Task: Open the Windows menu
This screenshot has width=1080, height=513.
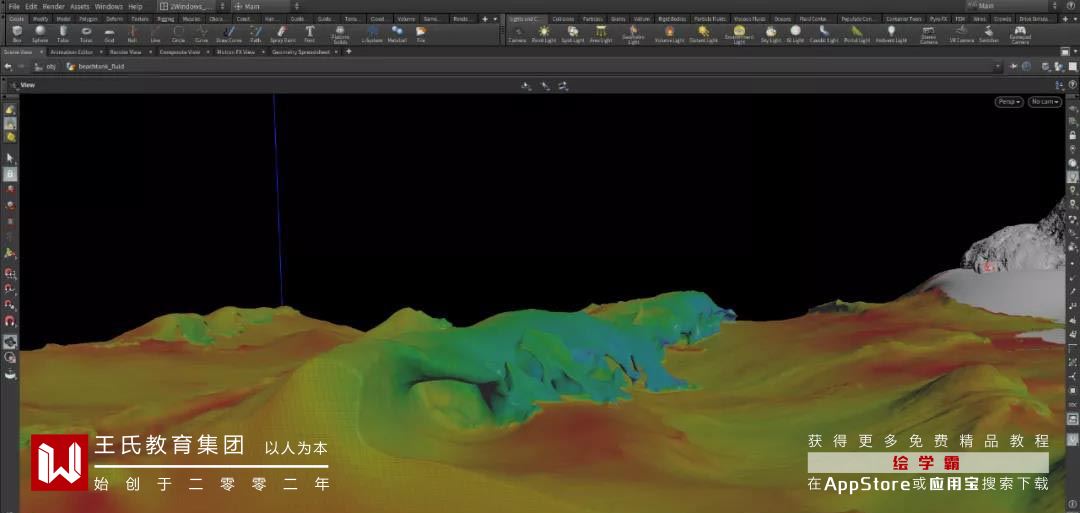Action: pyautogui.click(x=109, y=6)
